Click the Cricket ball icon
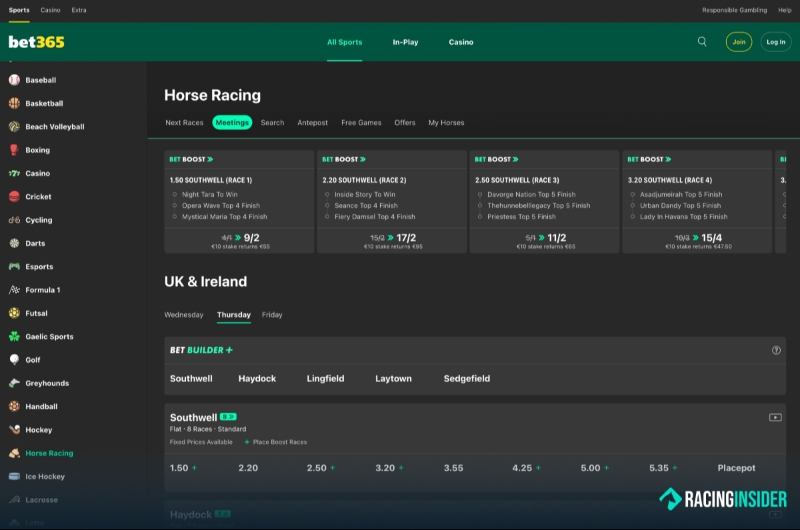Screen dimensions: 800x530 click(14, 196)
